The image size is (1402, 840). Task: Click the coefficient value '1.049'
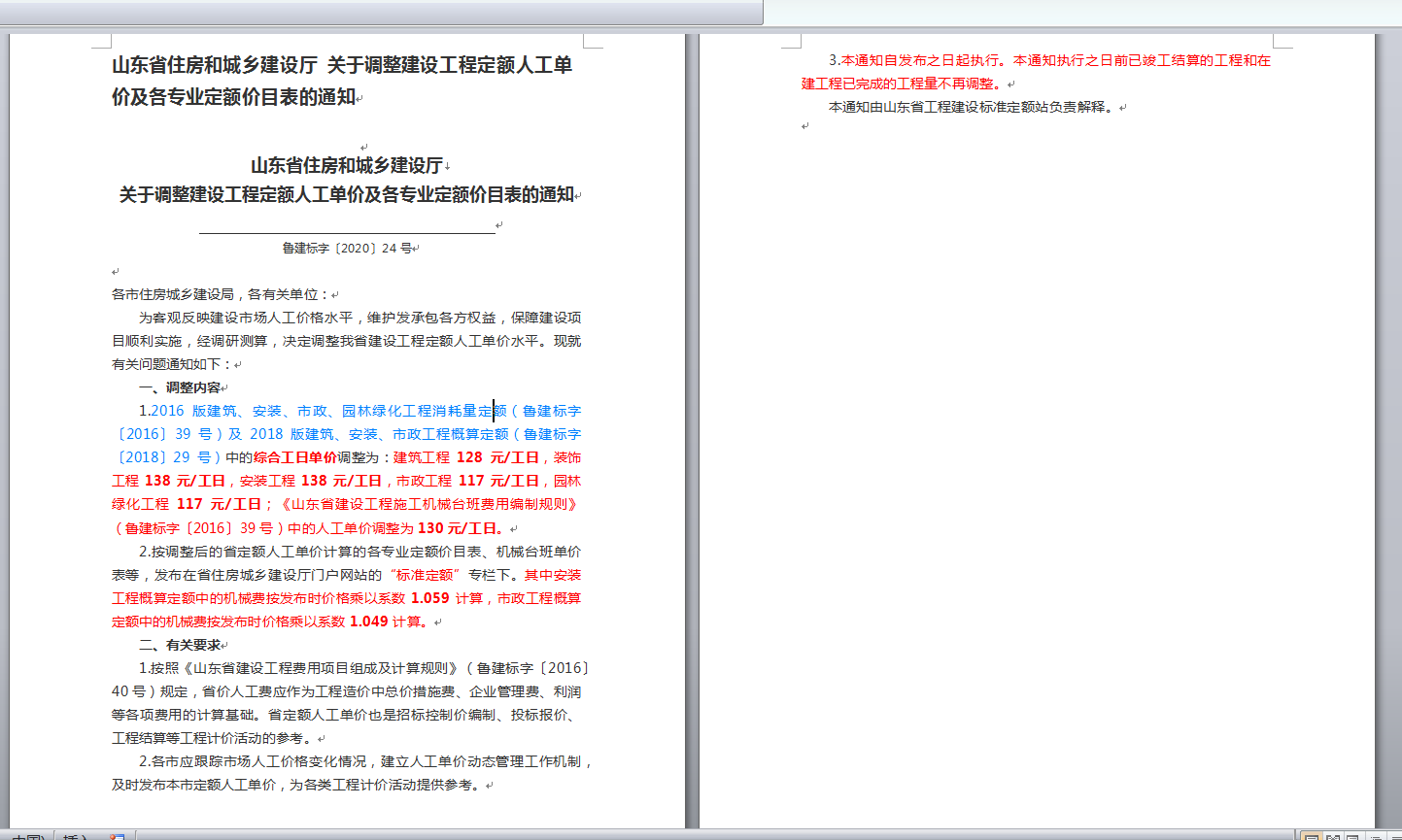coord(368,622)
